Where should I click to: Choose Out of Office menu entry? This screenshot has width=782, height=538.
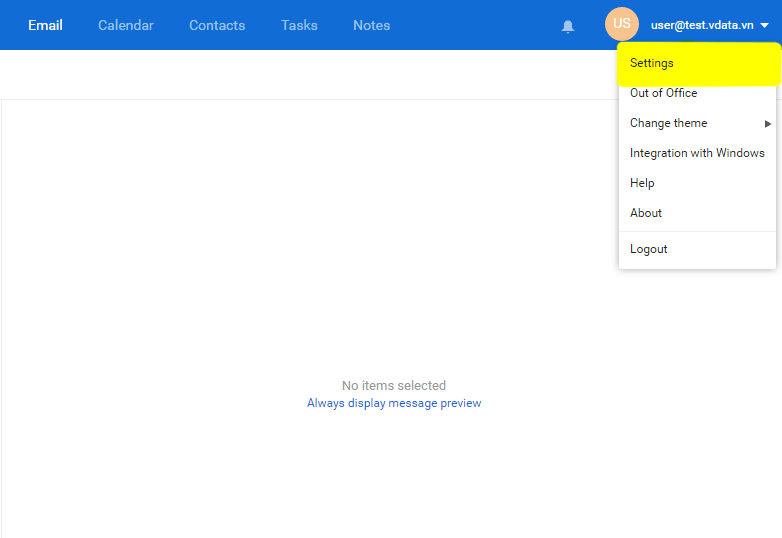(x=663, y=93)
